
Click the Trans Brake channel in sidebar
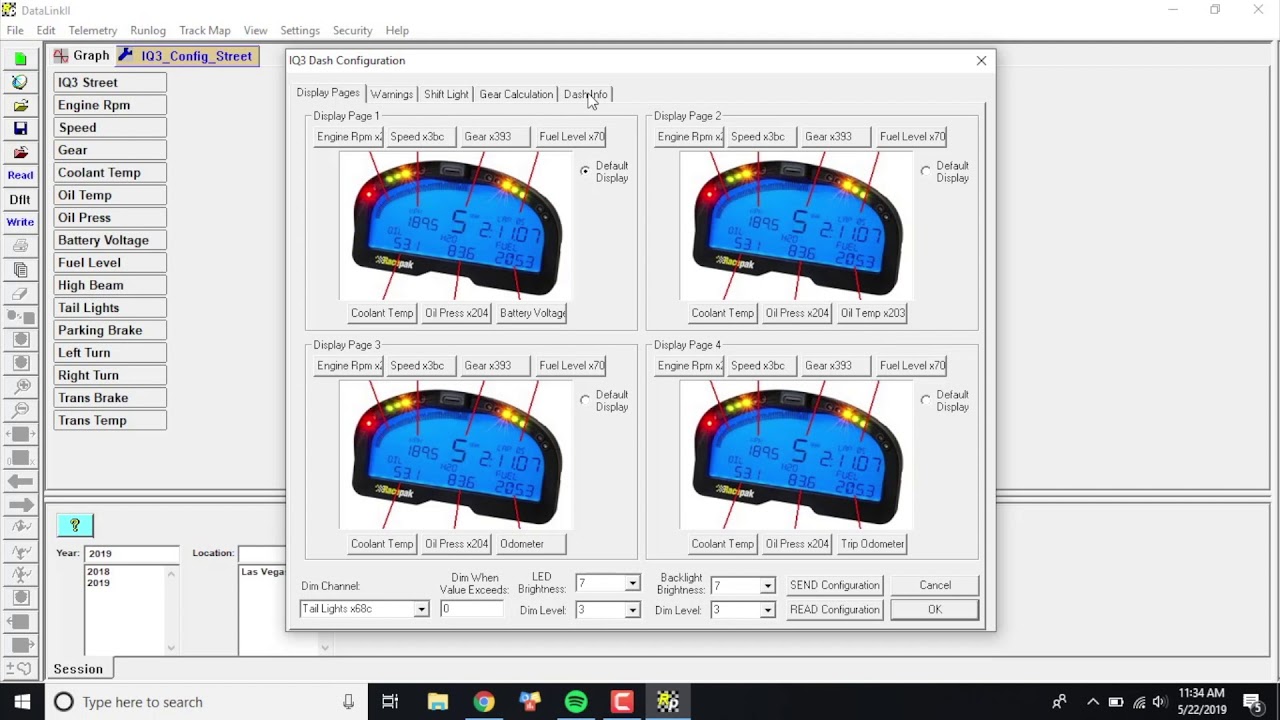coord(110,398)
